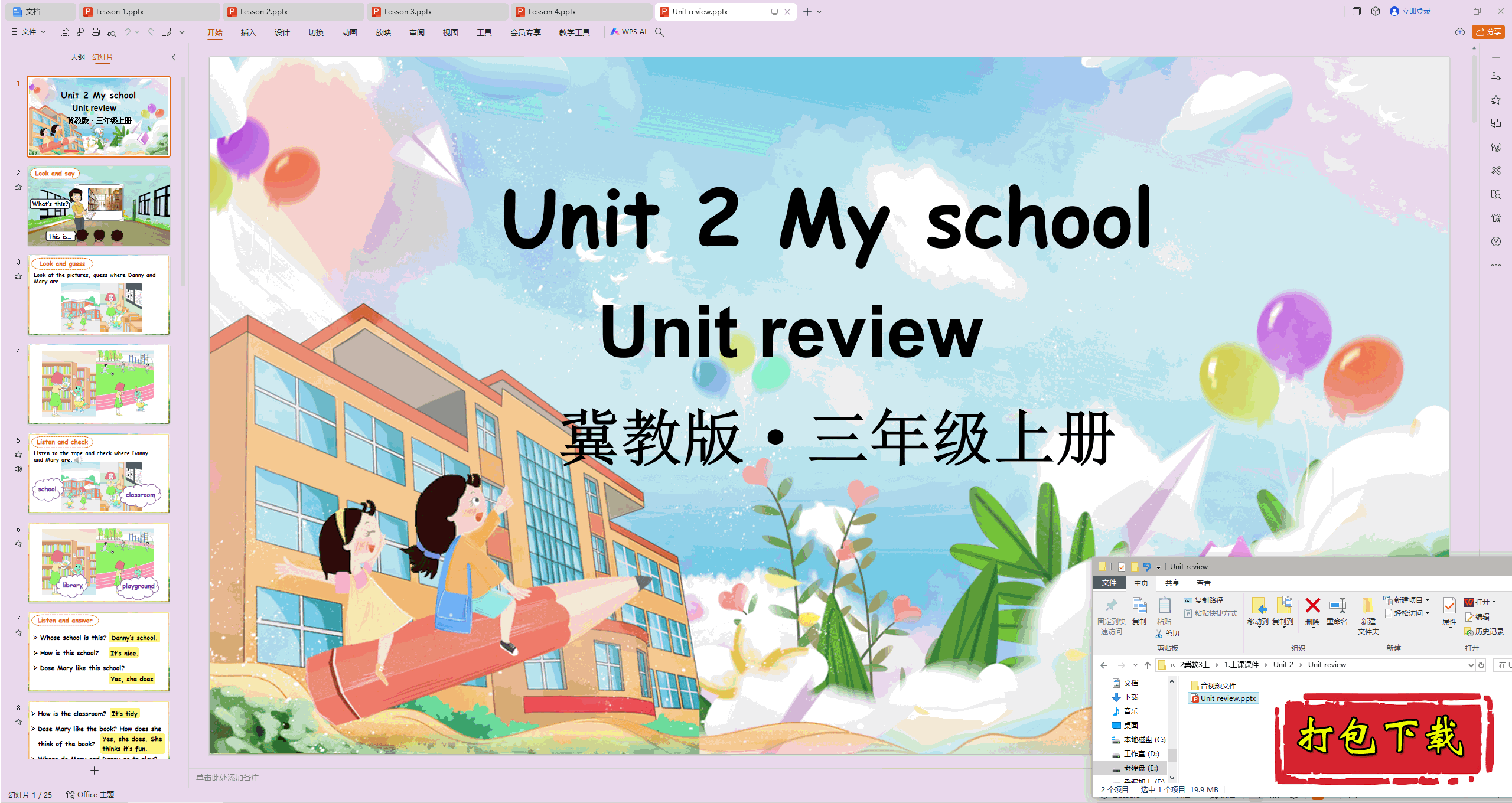The height and width of the screenshot is (803, 1512).
Task: Click the orange 分享 button
Action: (1488, 32)
